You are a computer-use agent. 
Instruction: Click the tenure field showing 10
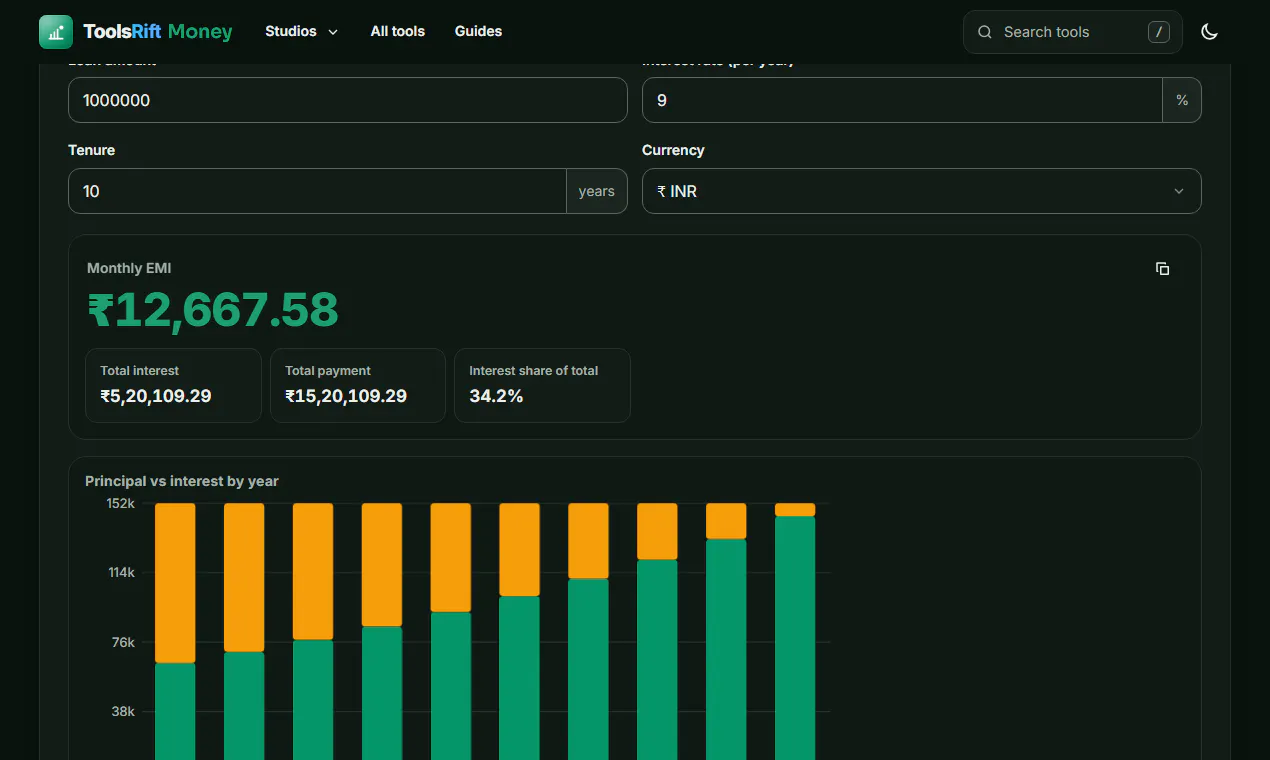[x=317, y=191]
